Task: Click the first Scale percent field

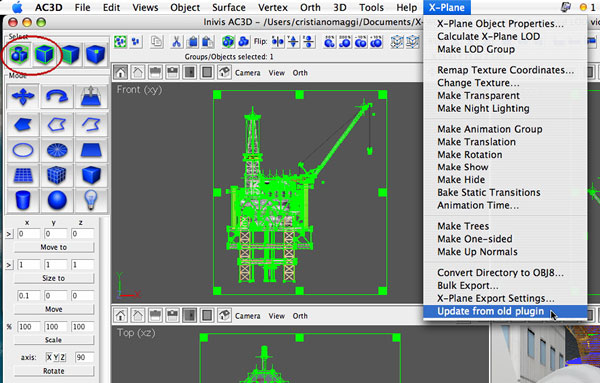Action: click(x=29, y=327)
